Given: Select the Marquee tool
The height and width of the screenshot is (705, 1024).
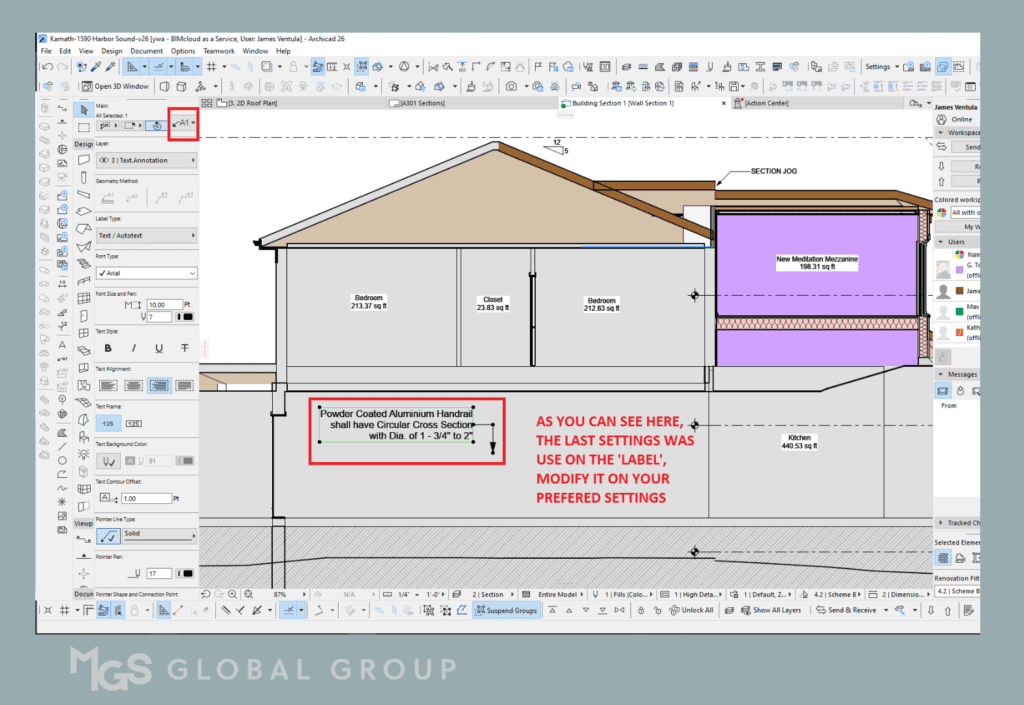Looking at the screenshot, I should 84,127.
